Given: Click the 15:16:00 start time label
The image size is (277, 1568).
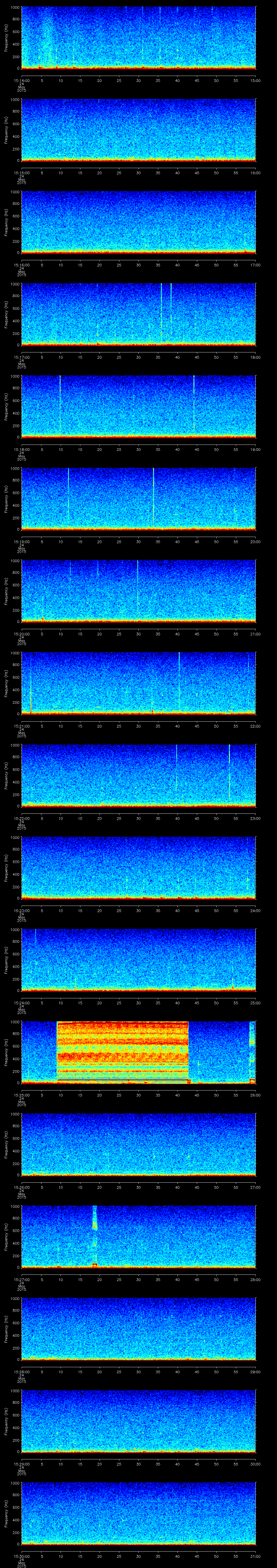Looking at the screenshot, I should (21, 265).
